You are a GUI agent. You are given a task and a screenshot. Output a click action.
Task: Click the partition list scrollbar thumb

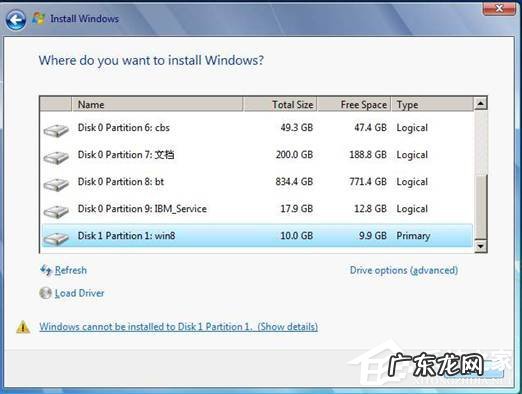coord(480,206)
